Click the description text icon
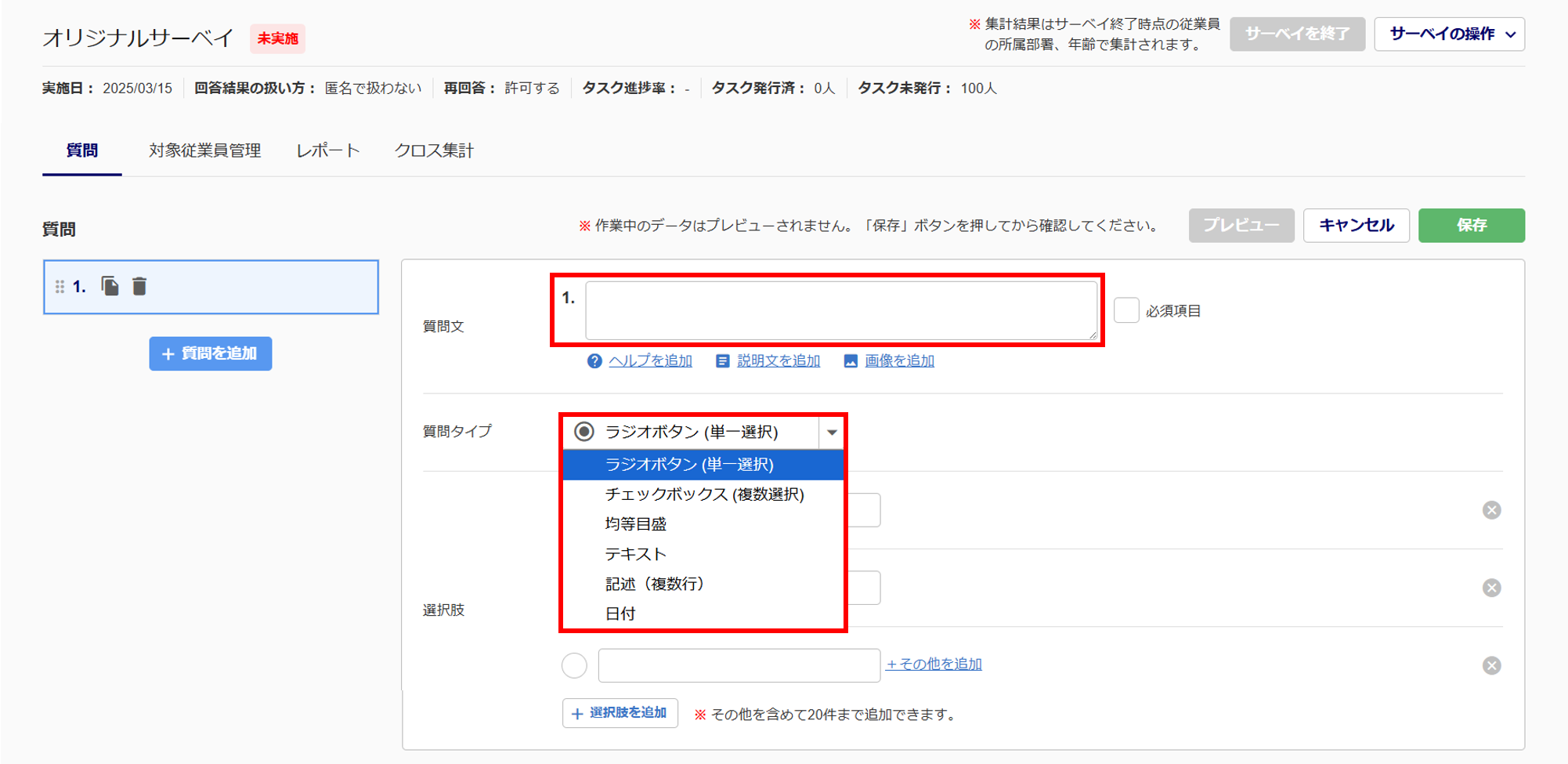1568x764 pixels. click(722, 361)
